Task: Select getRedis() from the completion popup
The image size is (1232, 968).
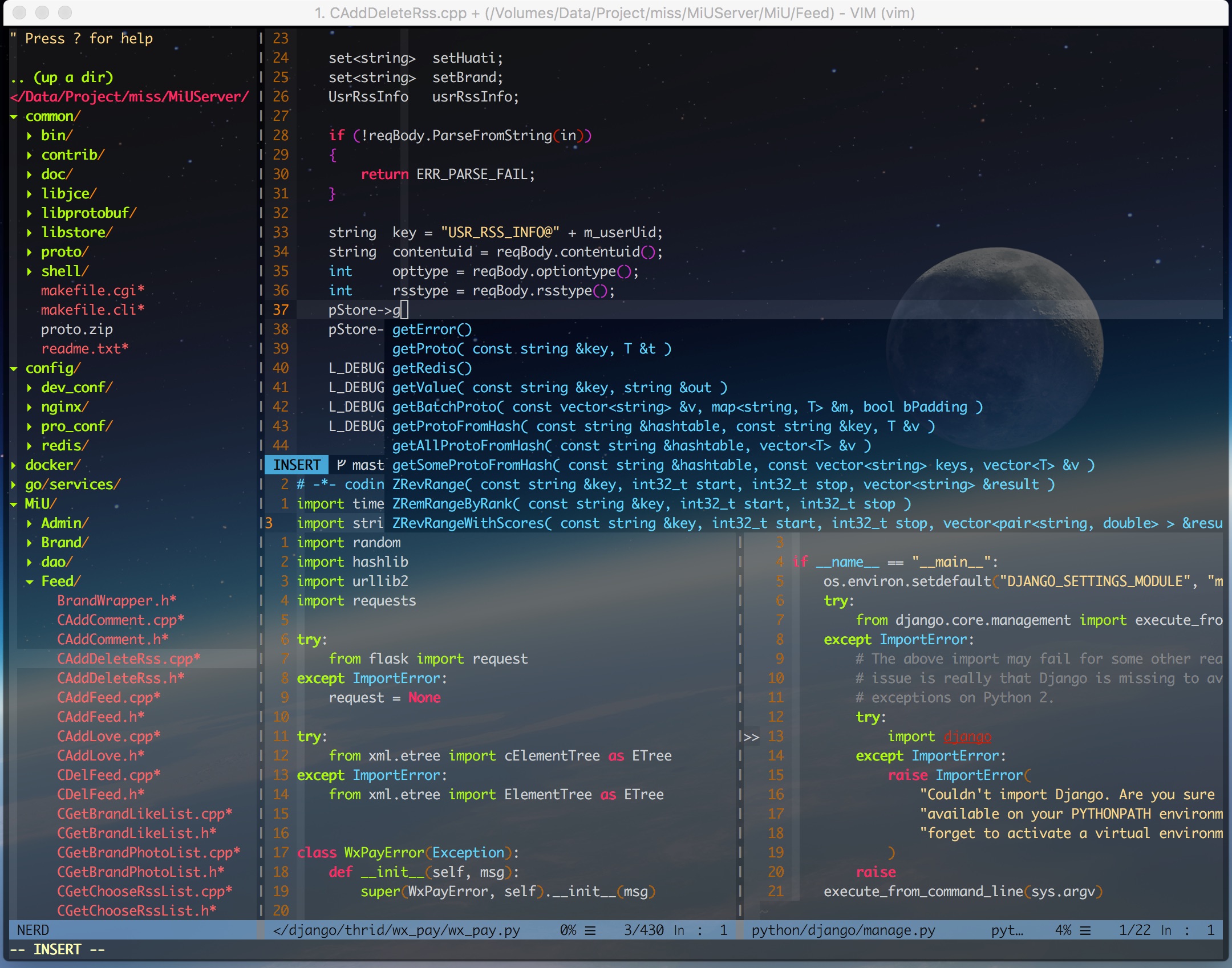Action: tap(432, 368)
